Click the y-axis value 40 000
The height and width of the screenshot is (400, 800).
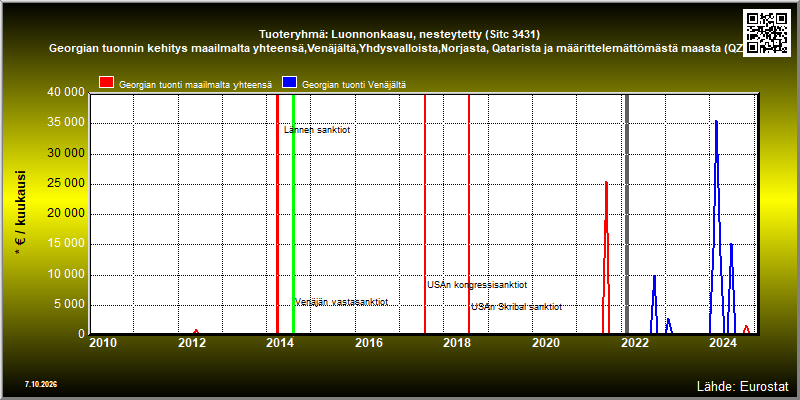(x=64, y=92)
